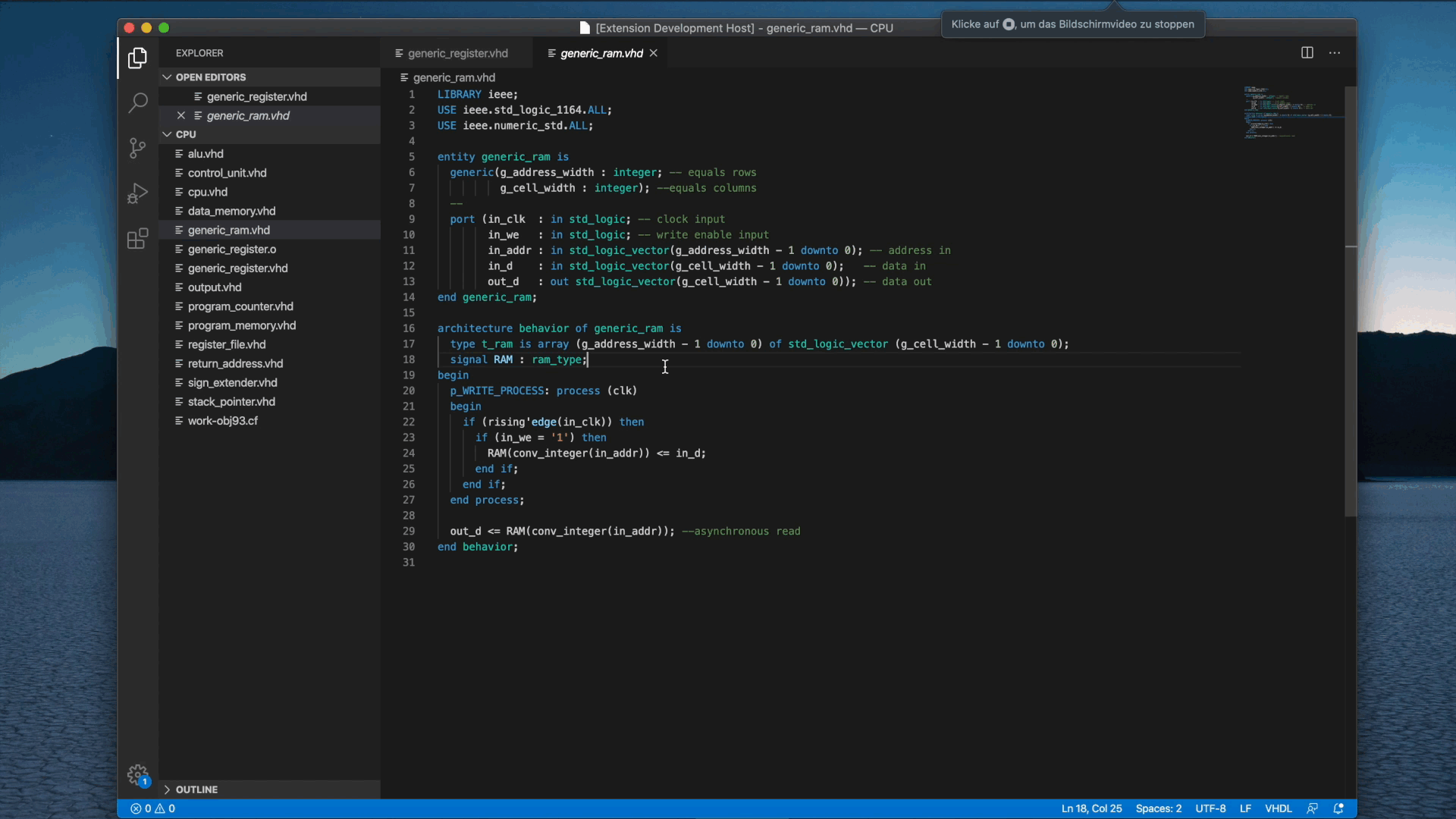Click the Split Editor icon top-right
This screenshot has height=819, width=1456.
click(1307, 52)
